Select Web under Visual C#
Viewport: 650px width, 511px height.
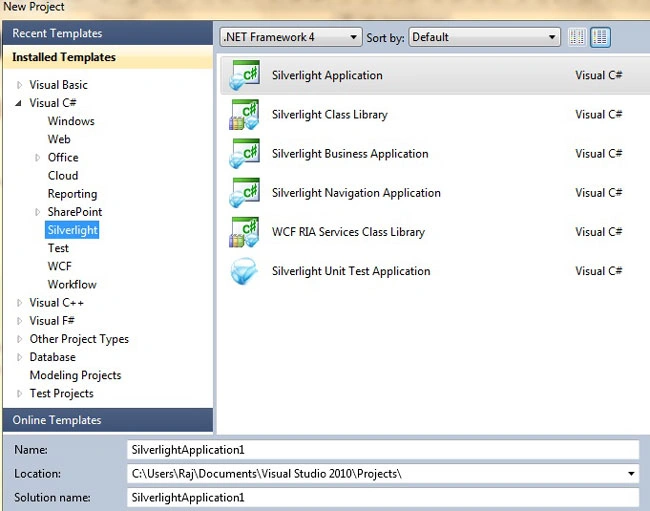pos(59,139)
